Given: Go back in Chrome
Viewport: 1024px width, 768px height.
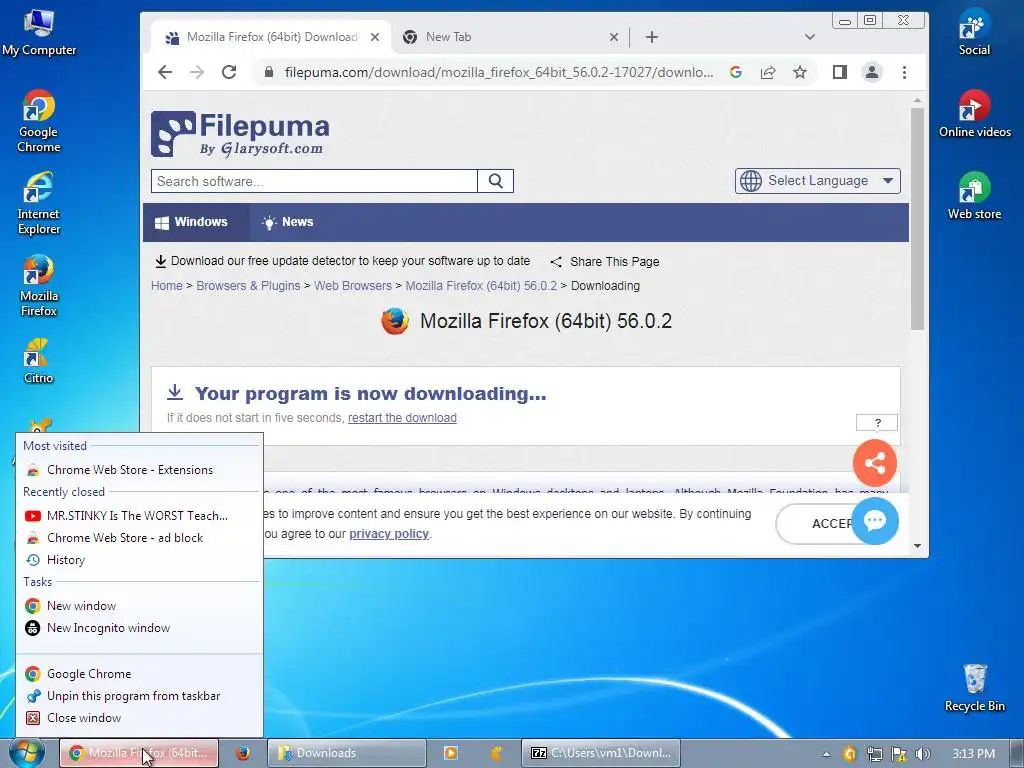Looking at the screenshot, I should 165,72.
